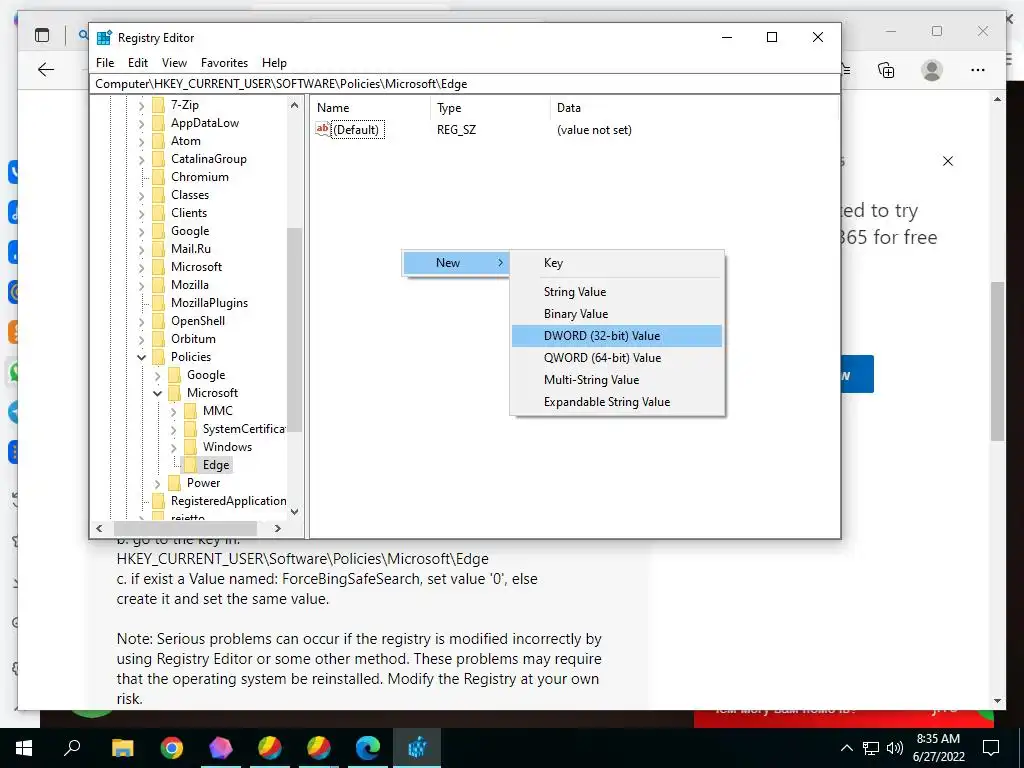1024x768 pixels.
Task: Click the Windows key folder icon
Action: pos(191,447)
